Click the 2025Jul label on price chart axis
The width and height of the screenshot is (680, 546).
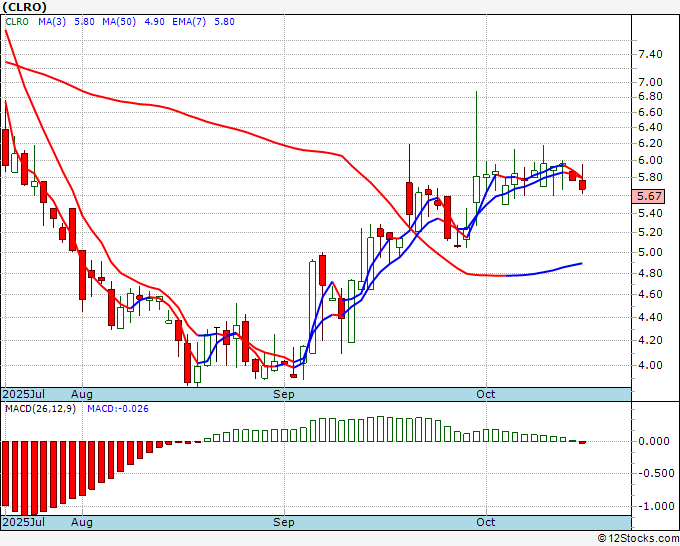pos(24,394)
